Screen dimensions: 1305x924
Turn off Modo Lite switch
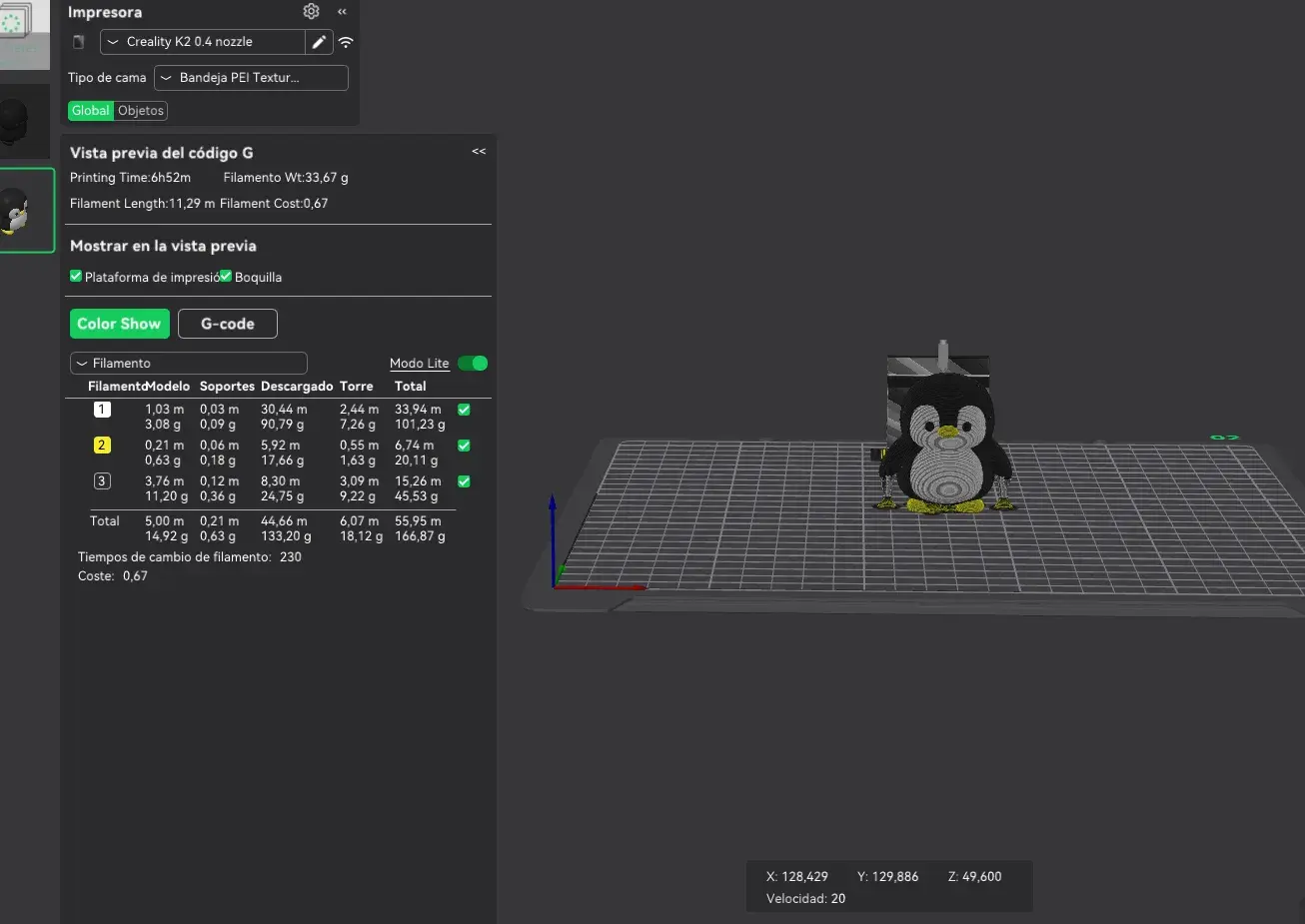coord(473,364)
